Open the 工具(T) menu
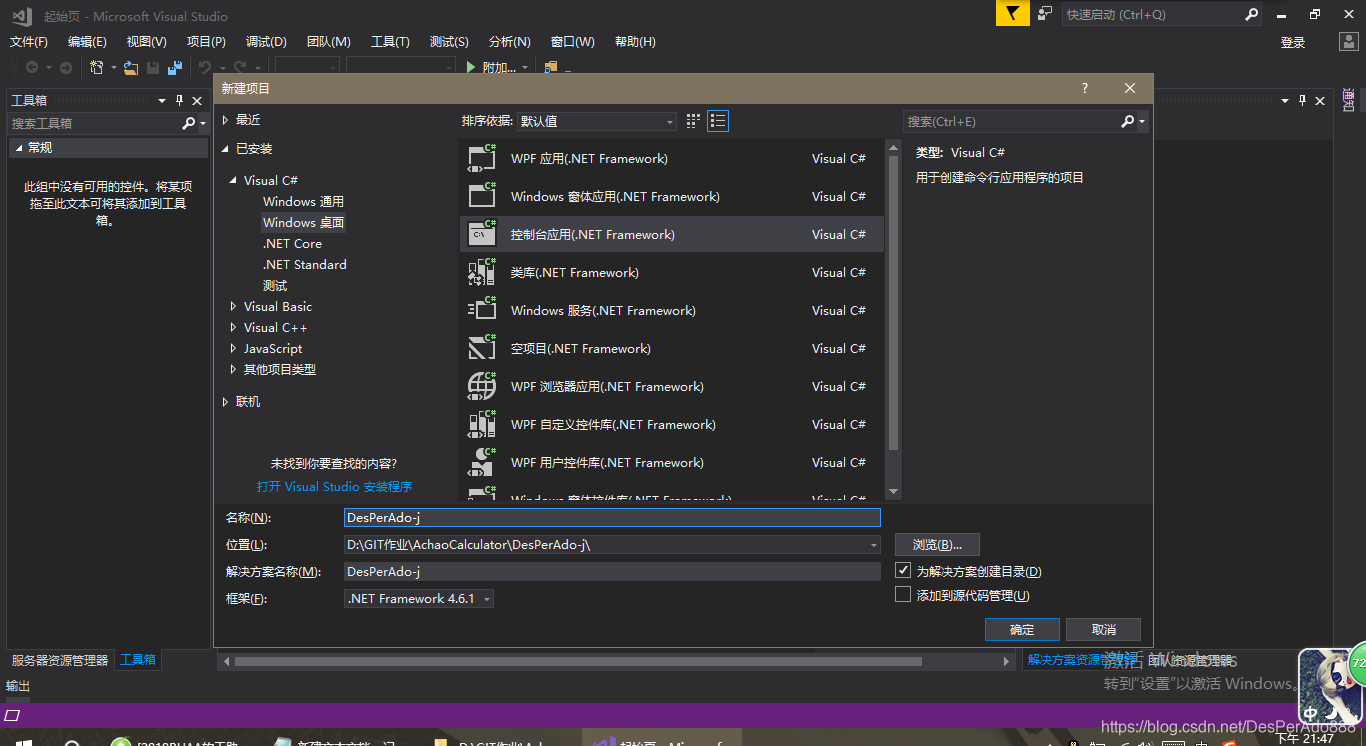 coord(390,41)
